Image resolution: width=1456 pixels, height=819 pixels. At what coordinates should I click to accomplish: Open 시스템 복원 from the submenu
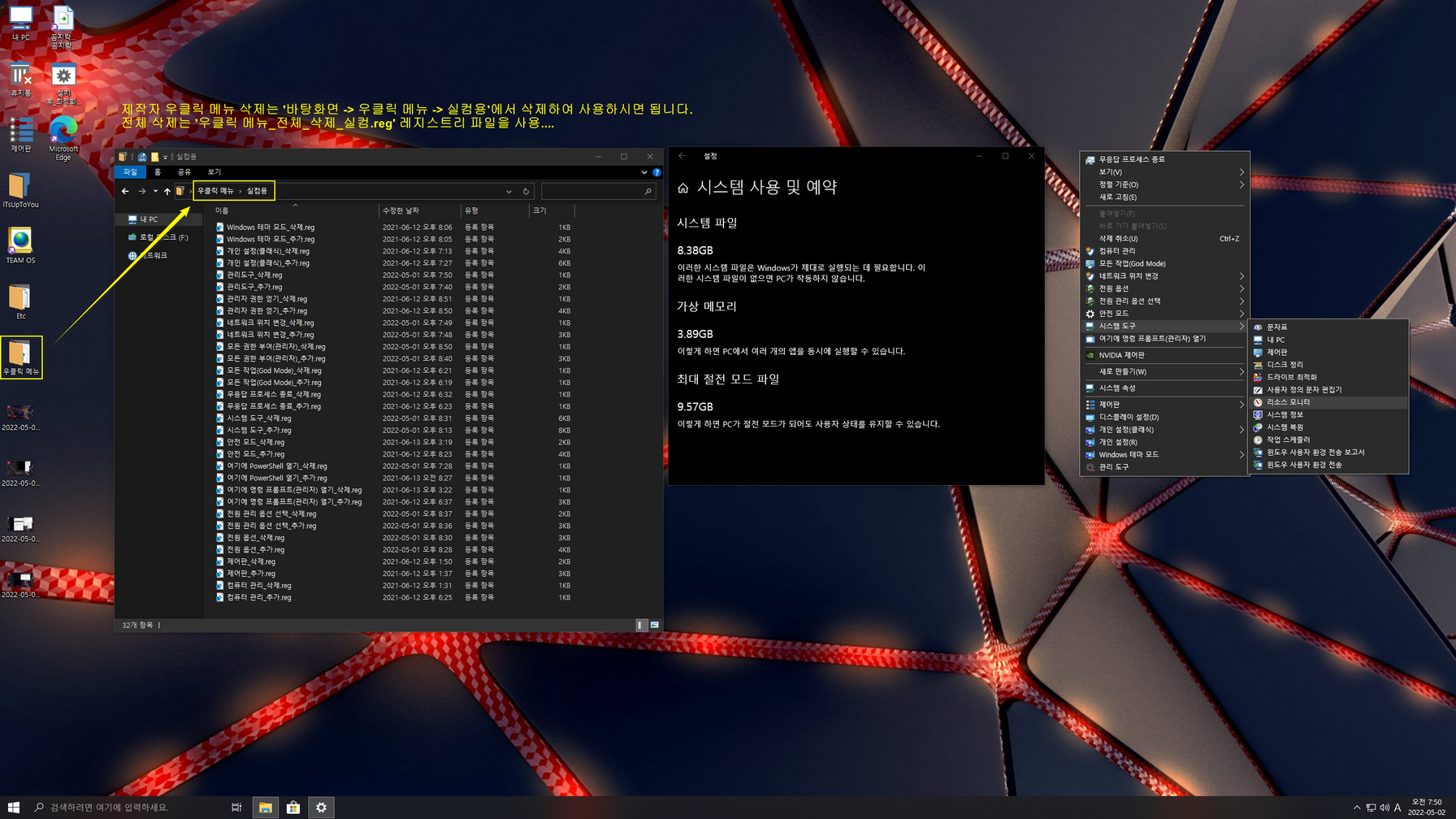(x=1328, y=427)
